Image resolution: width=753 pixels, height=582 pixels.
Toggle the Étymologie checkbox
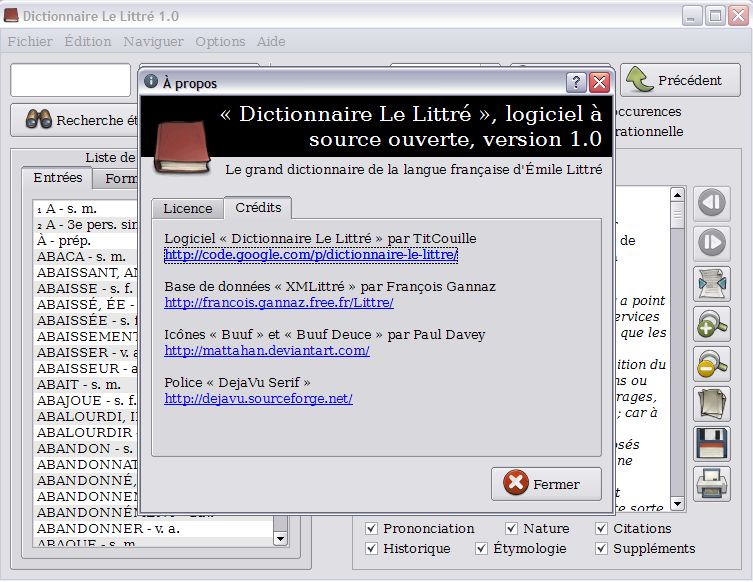[481, 548]
